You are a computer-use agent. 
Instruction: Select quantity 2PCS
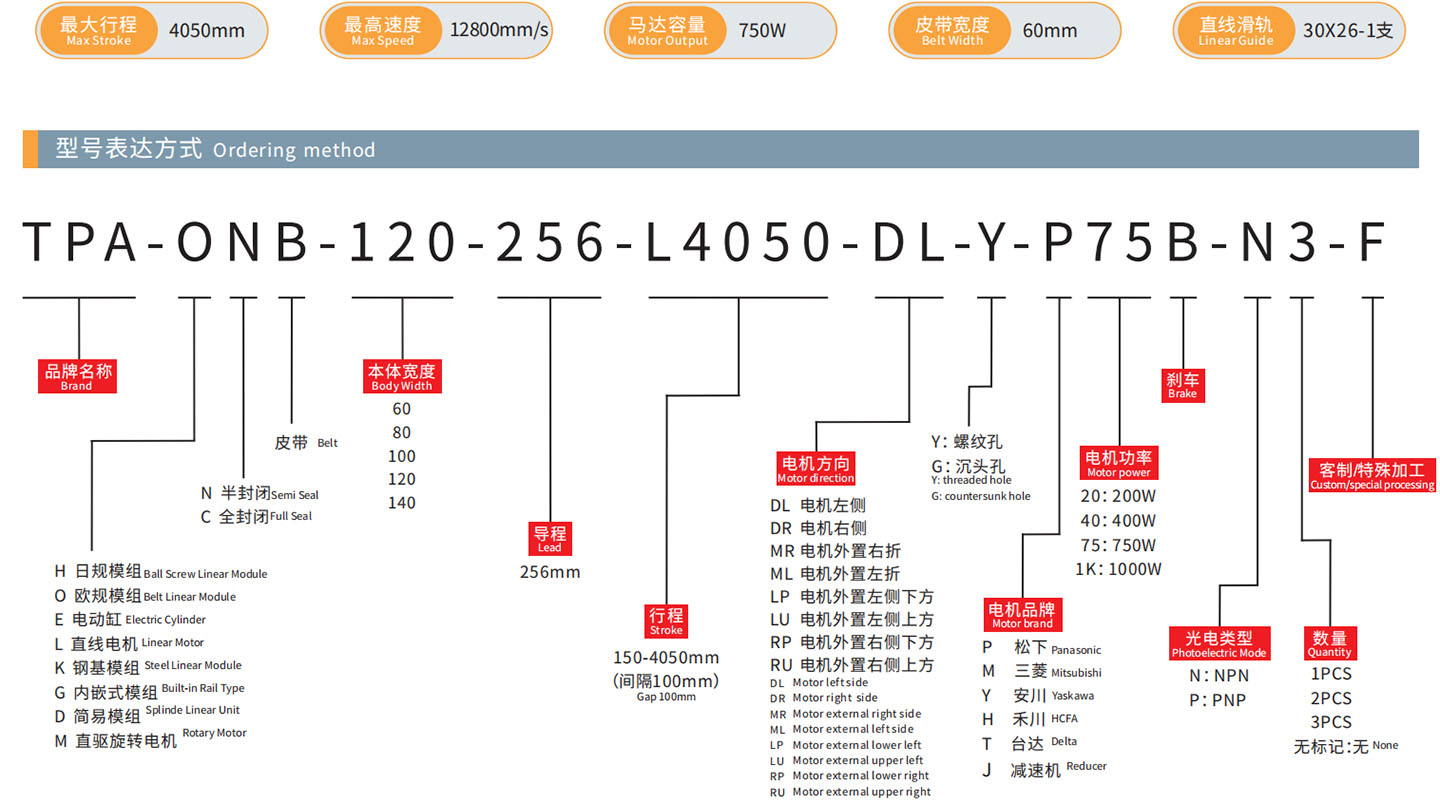(x=1331, y=698)
